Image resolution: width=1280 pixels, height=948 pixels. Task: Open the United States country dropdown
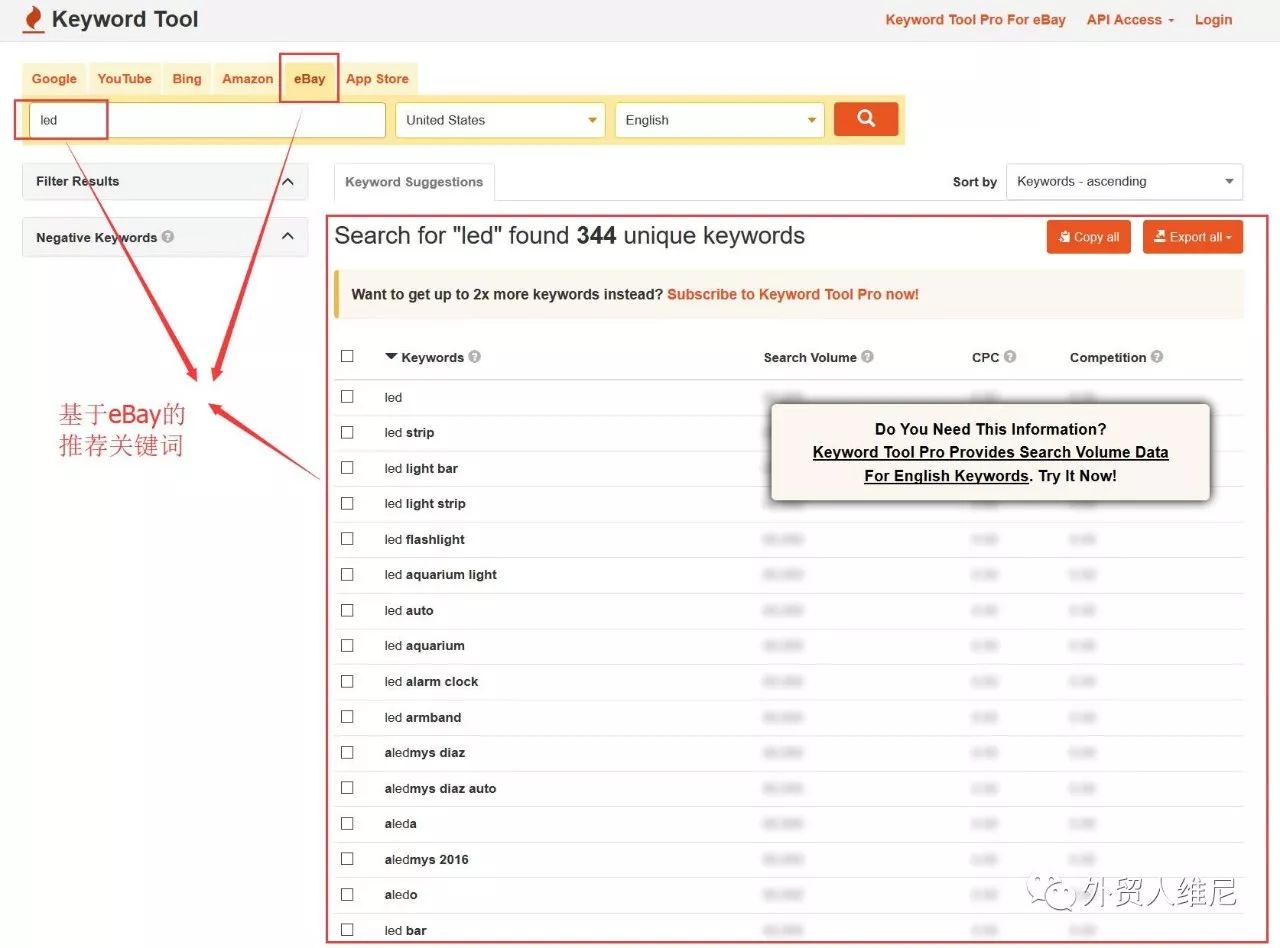500,120
